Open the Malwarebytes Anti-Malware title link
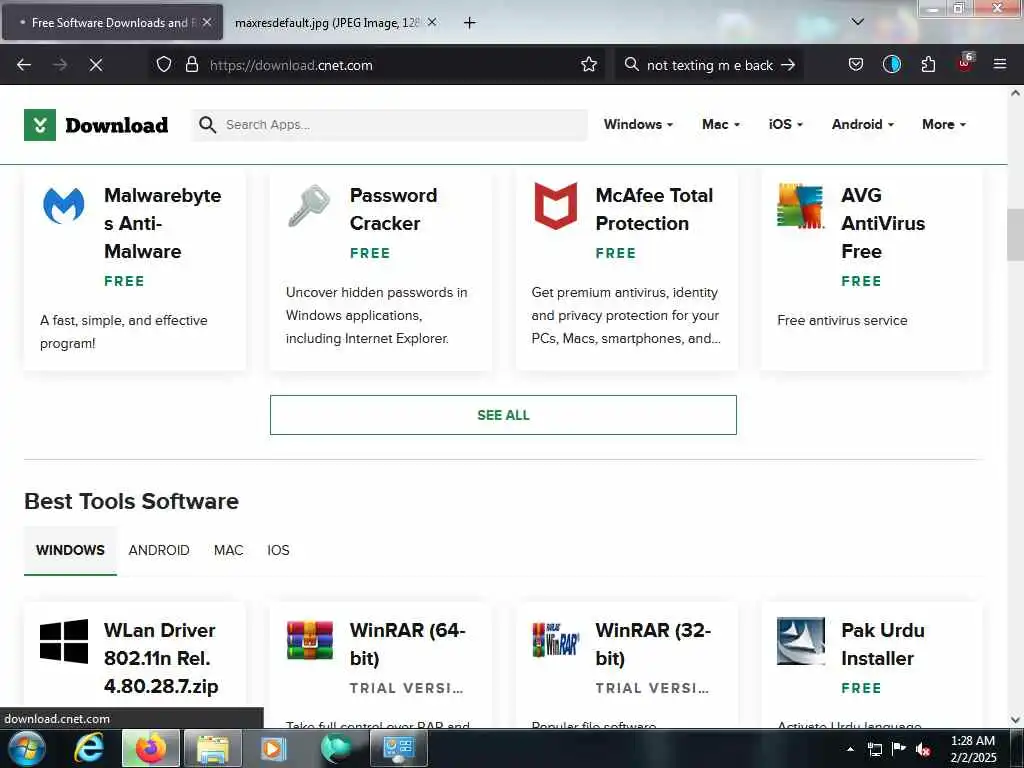This screenshot has height=768, width=1024. tap(162, 223)
